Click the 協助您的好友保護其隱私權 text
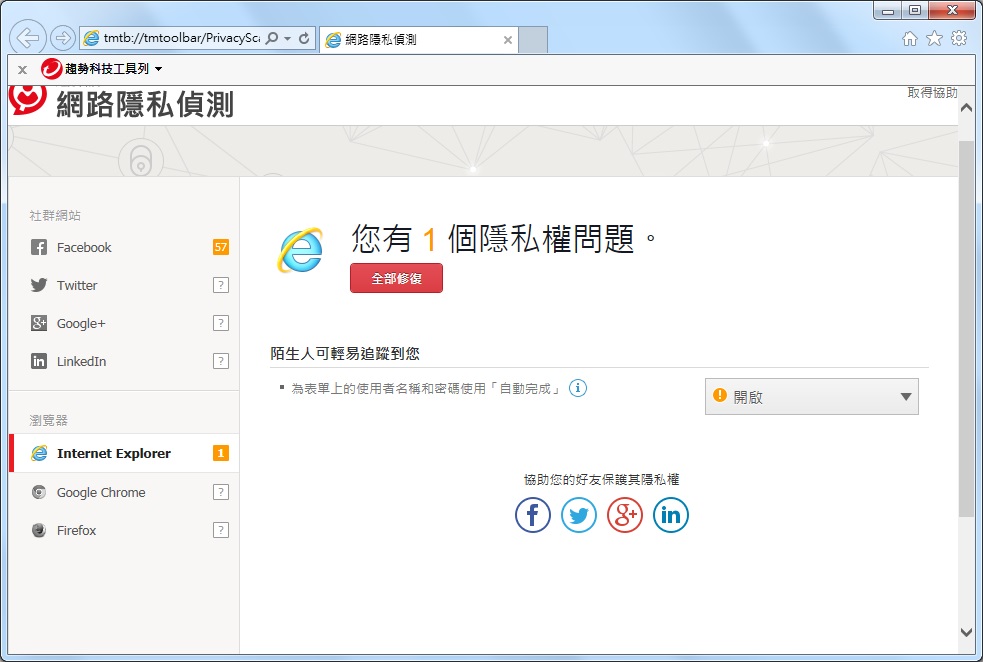 point(602,480)
